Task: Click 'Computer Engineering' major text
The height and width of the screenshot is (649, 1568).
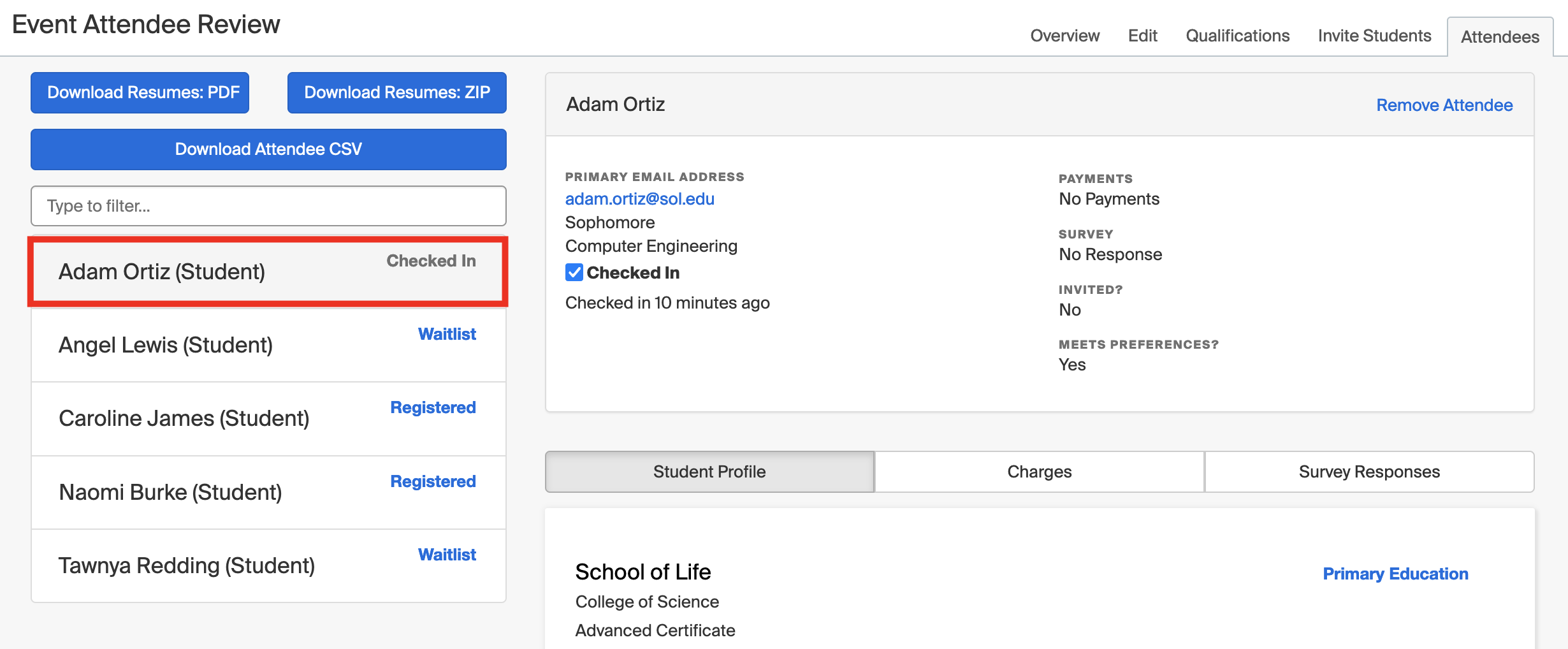Action: point(651,246)
